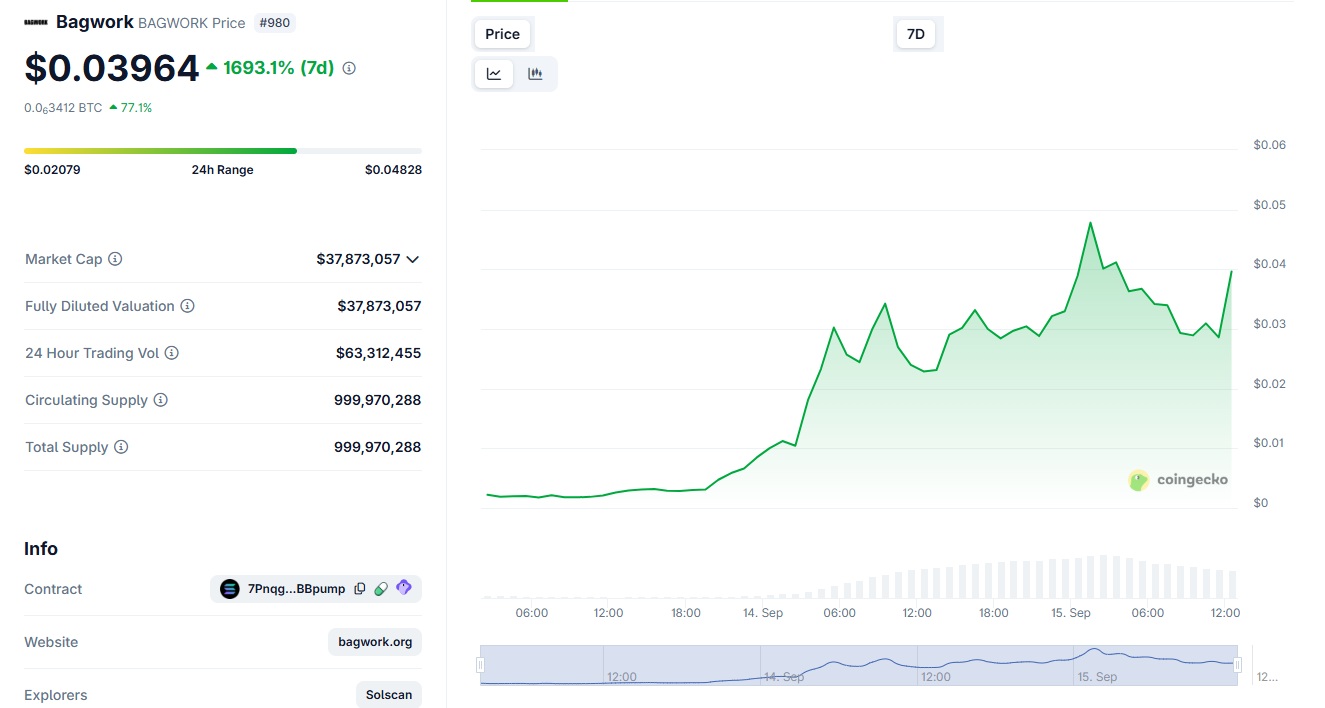Image resolution: width=1325 pixels, height=708 pixels.
Task: Click the $37,873,057 Fully Diluted Valuation value
Action: [x=379, y=306]
